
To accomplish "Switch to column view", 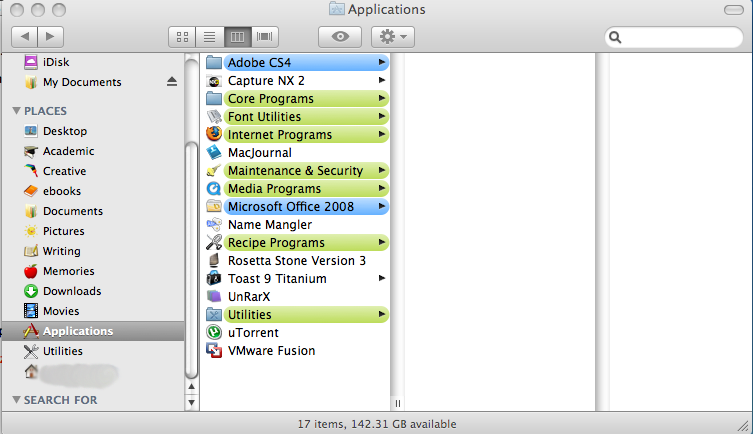I will click(237, 36).
